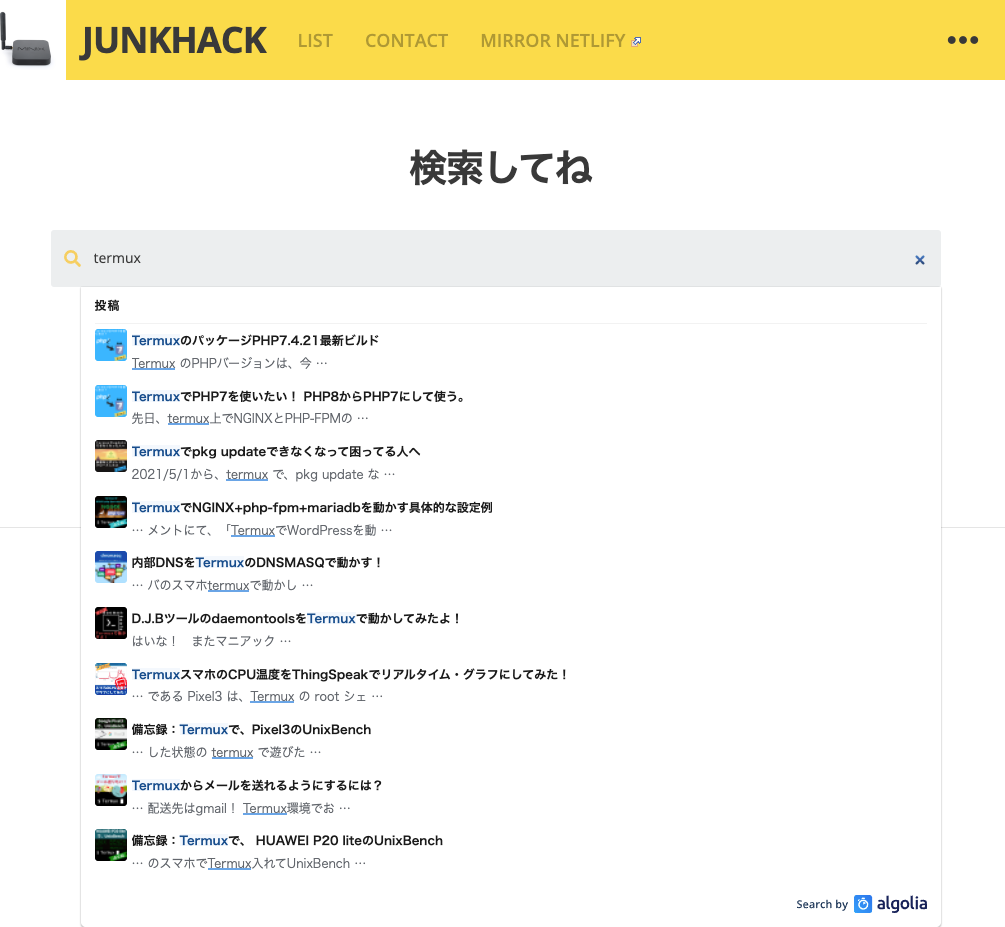Click thumbnail for メールを送れる result
This screenshot has width=1005, height=927.
coord(111,789)
